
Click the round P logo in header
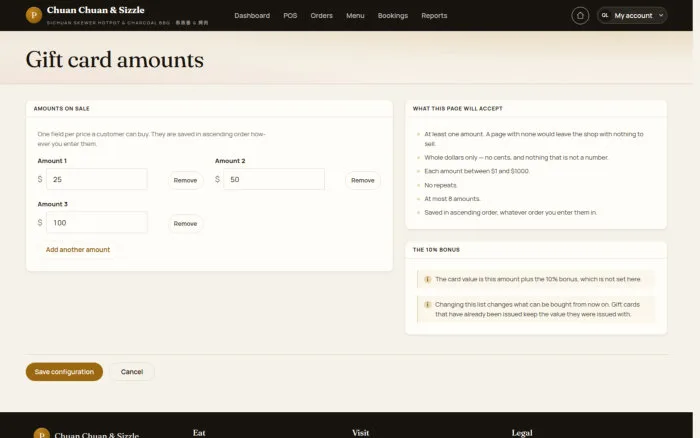tap(34, 15)
